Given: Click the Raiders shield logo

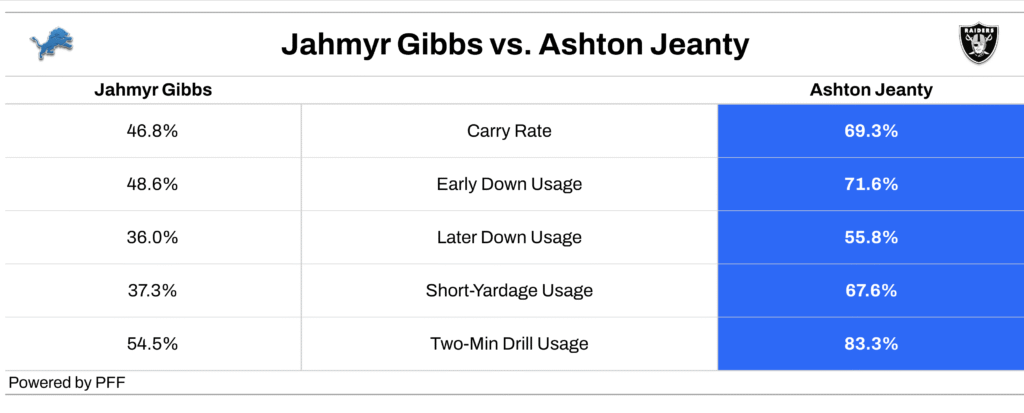Looking at the screenshot, I should coord(978,44).
